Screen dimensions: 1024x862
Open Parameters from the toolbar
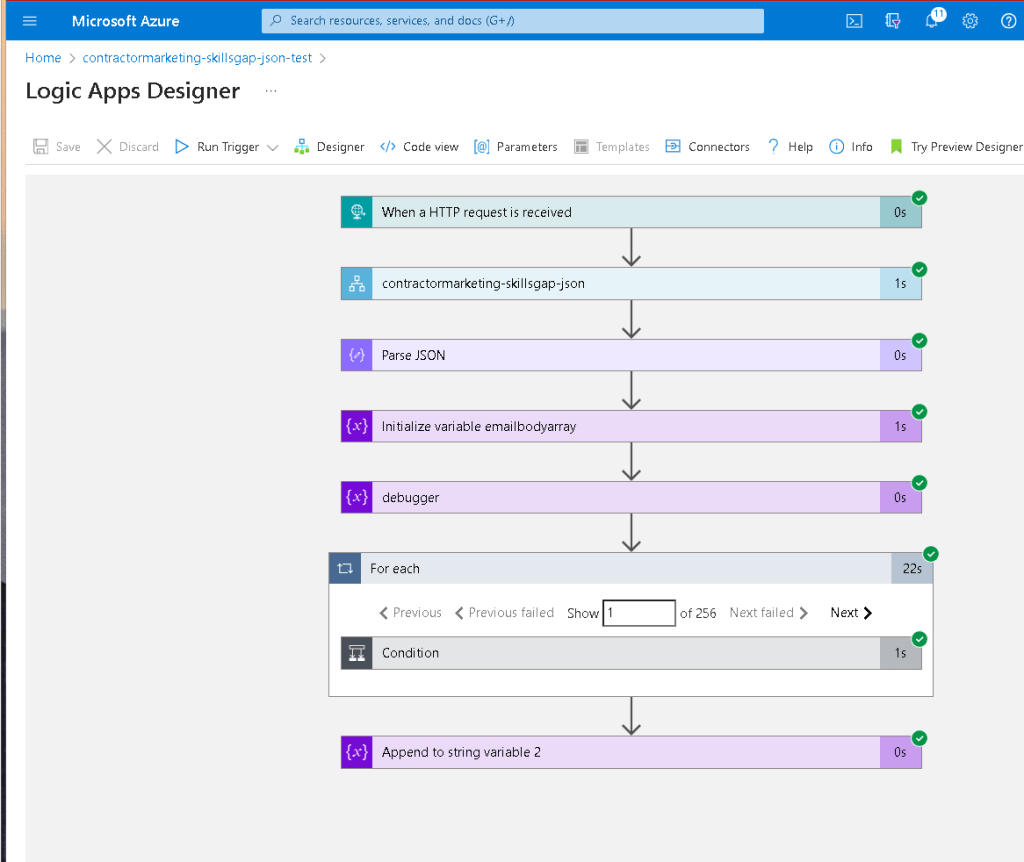(x=516, y=146)
